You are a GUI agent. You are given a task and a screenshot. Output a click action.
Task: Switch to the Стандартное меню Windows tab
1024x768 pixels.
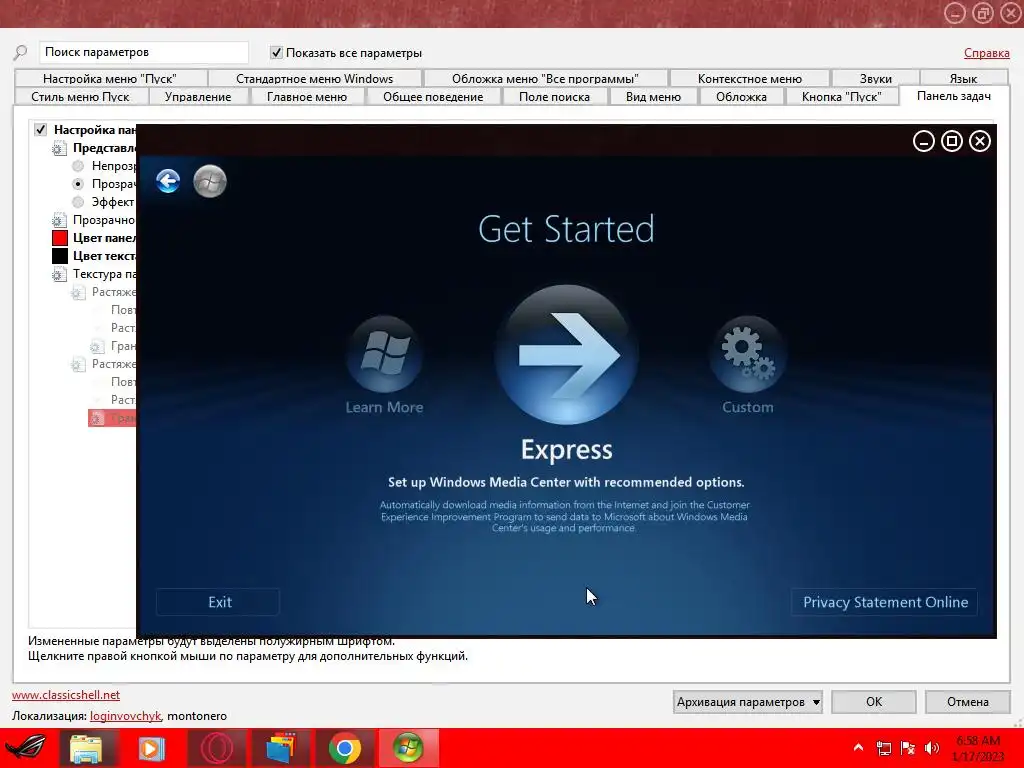[314, 78]
